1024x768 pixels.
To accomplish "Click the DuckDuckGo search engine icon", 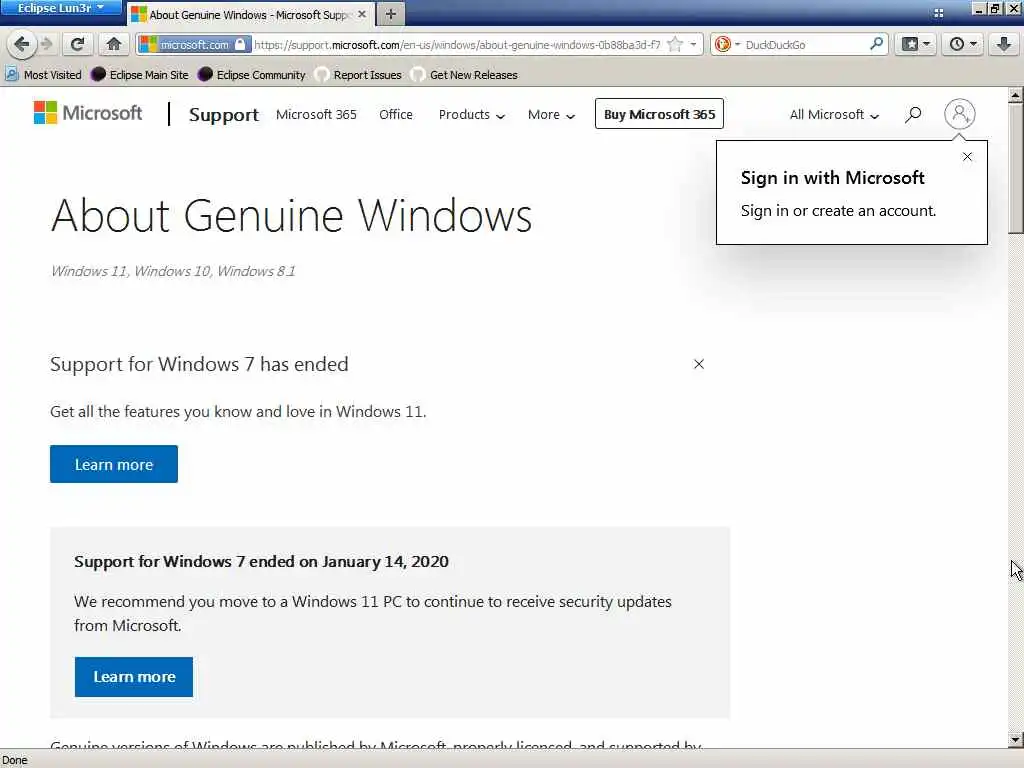I will [x=722, y=44].
